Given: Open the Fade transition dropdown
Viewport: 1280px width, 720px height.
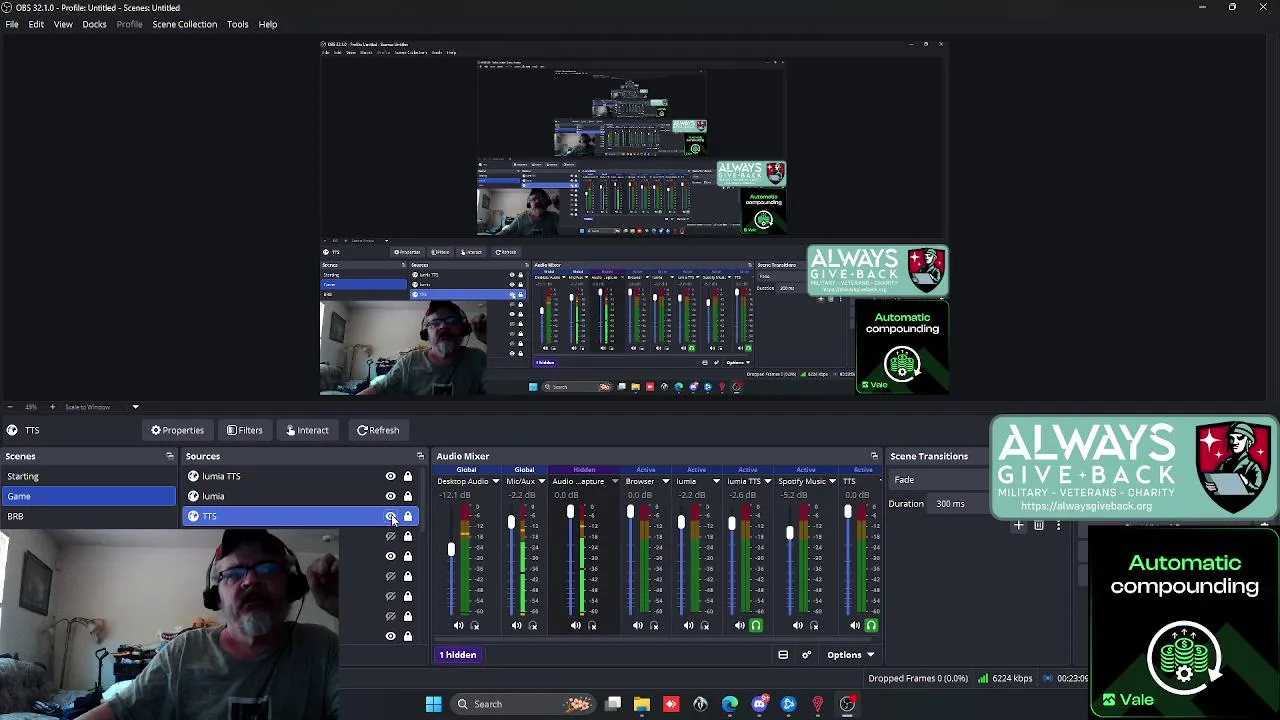Looking at the screenshot, I should 938,480.
